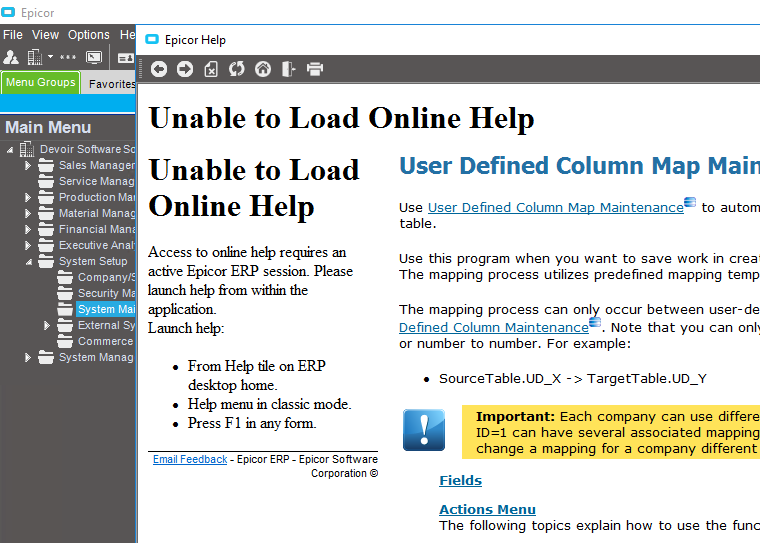Open the company selector dropdown arrow

(50, 57)
